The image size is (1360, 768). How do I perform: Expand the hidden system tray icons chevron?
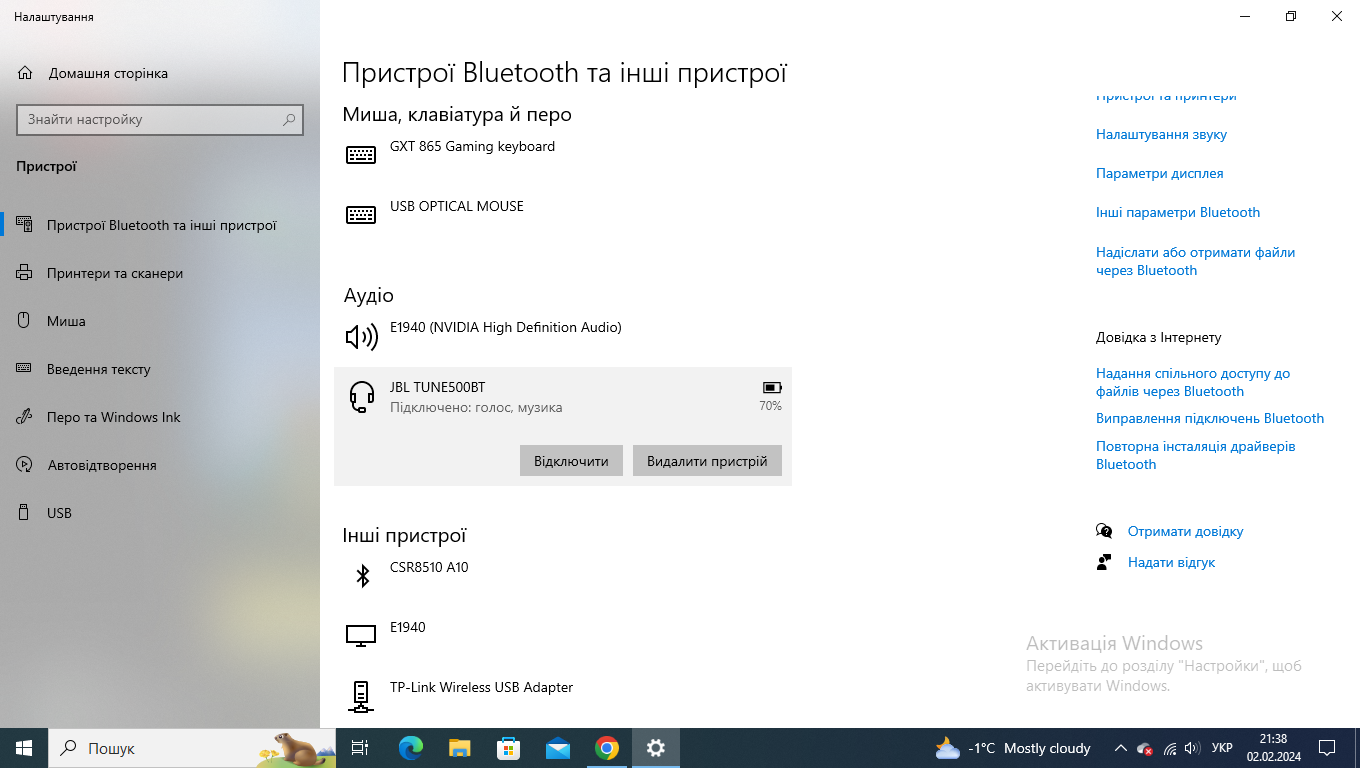1120,748
